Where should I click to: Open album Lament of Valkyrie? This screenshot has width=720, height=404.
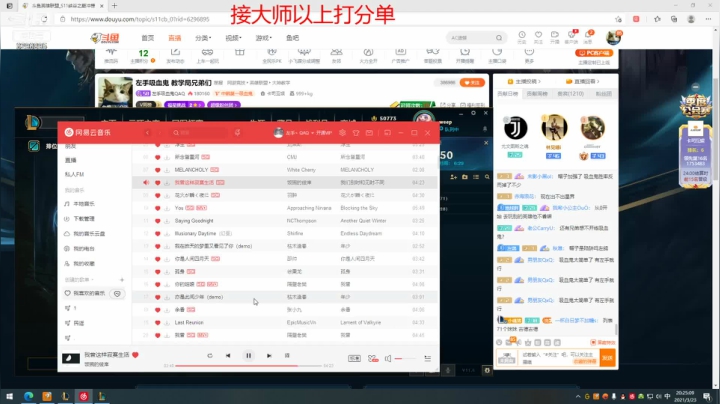[x=360, y=323]
